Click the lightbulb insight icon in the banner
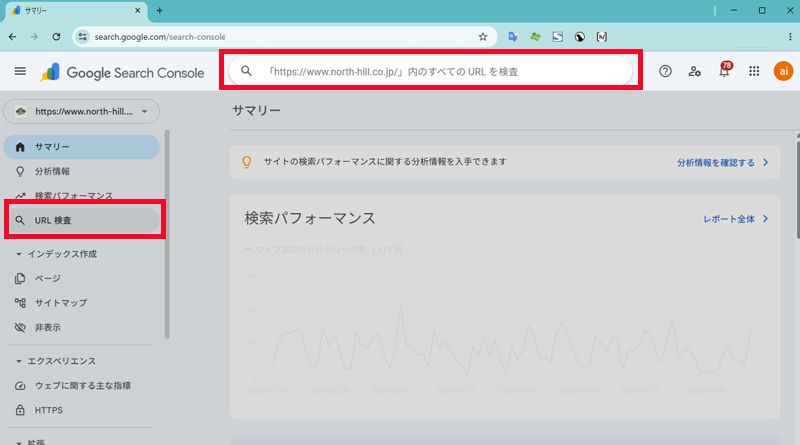This screenshot has width=800, height=445. 246,162
